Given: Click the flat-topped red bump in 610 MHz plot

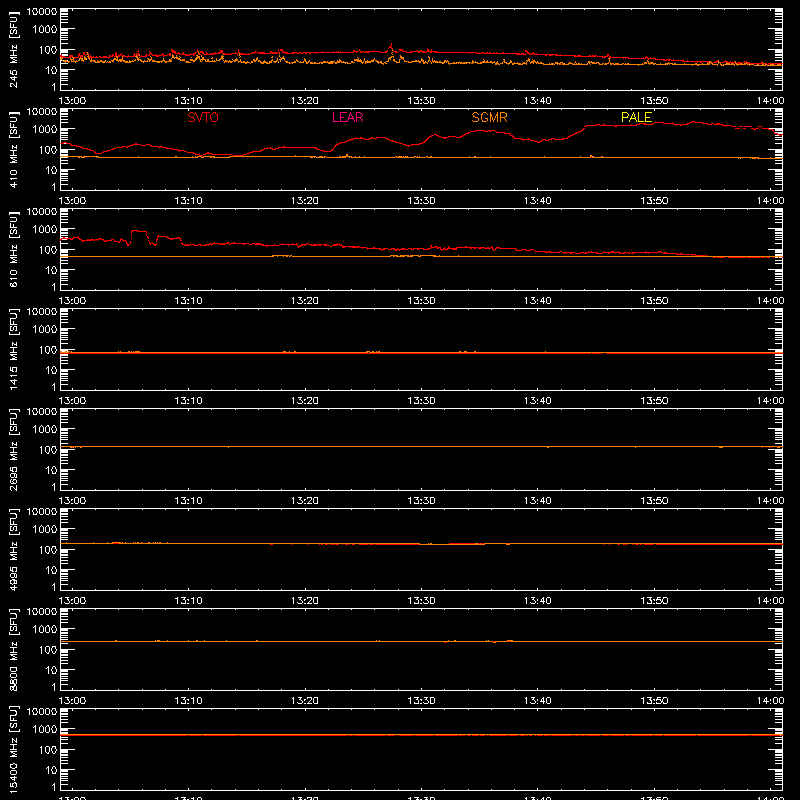Looking at the screenshot, I should click(139, 232).
